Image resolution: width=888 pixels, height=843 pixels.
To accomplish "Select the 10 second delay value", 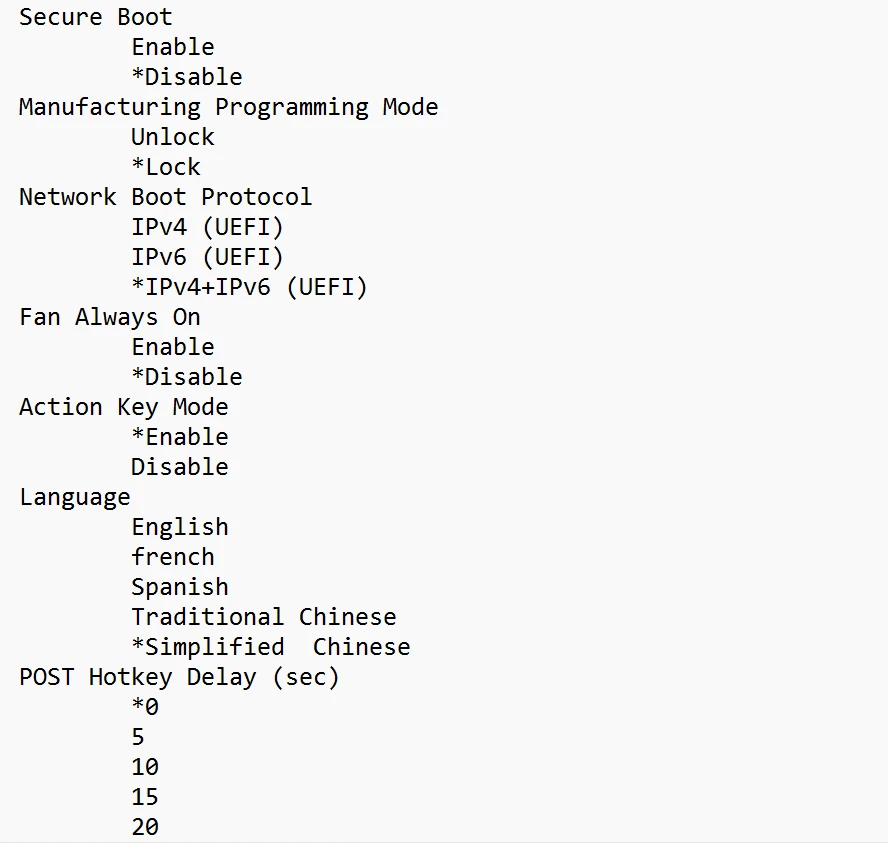I will pos(145,767).
